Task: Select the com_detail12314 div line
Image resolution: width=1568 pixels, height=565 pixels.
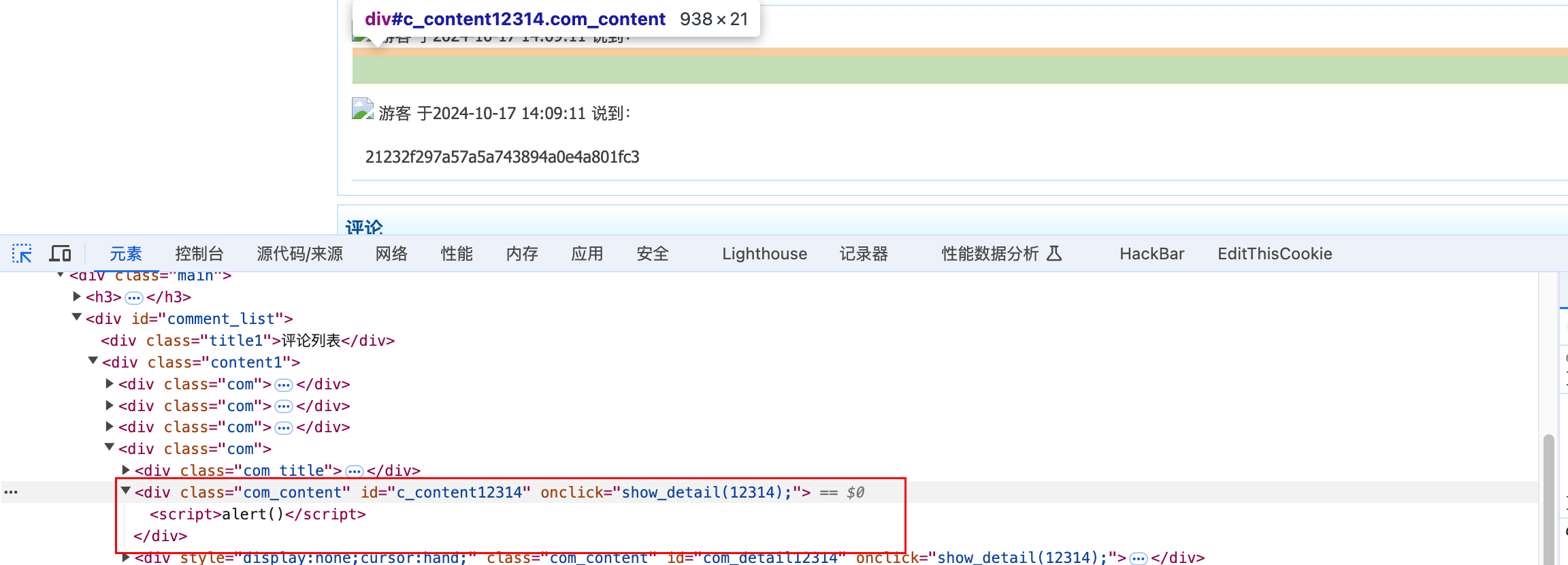Action: [x=670, y=558]
